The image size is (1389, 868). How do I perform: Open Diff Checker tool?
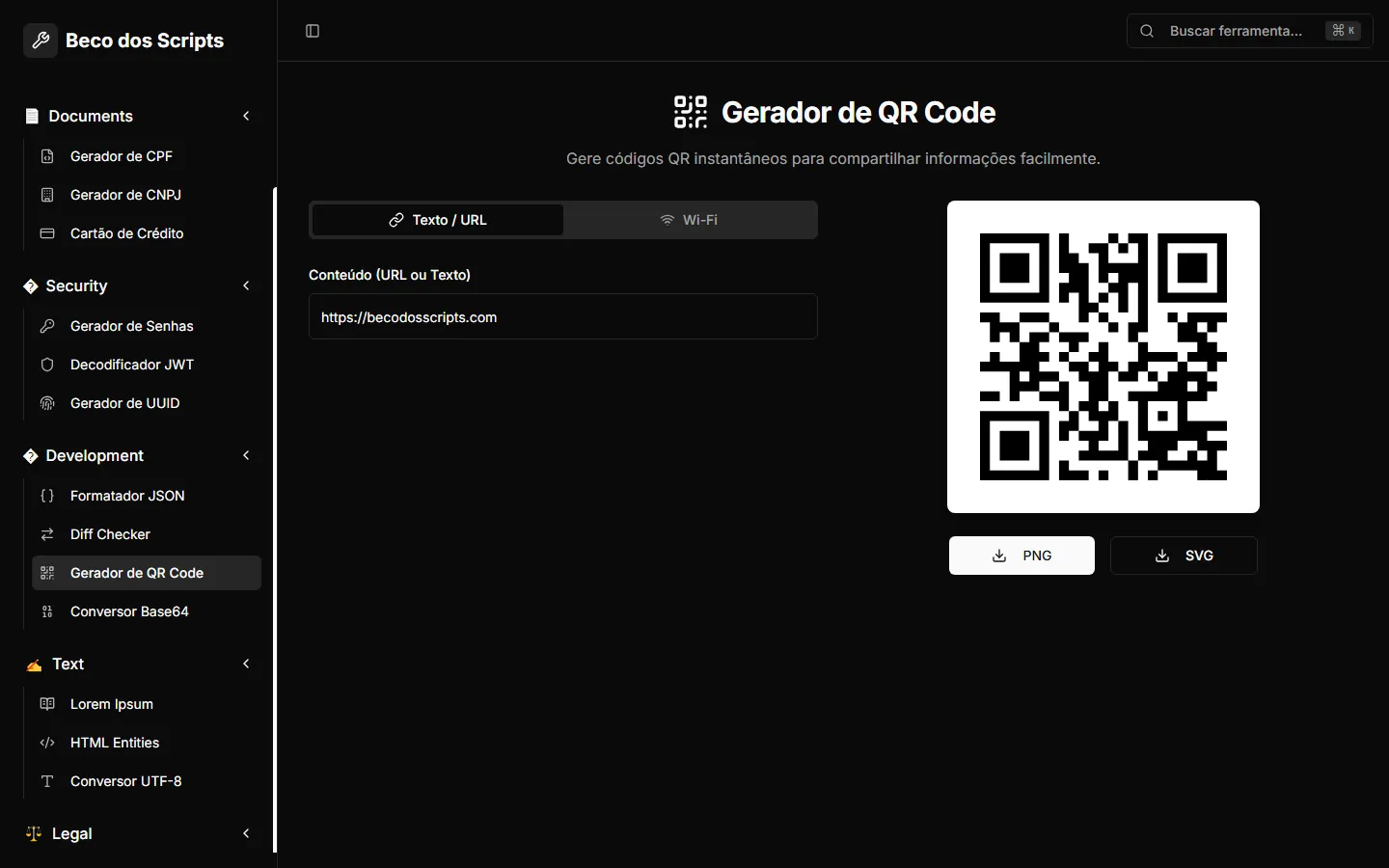tap(147, 534)
